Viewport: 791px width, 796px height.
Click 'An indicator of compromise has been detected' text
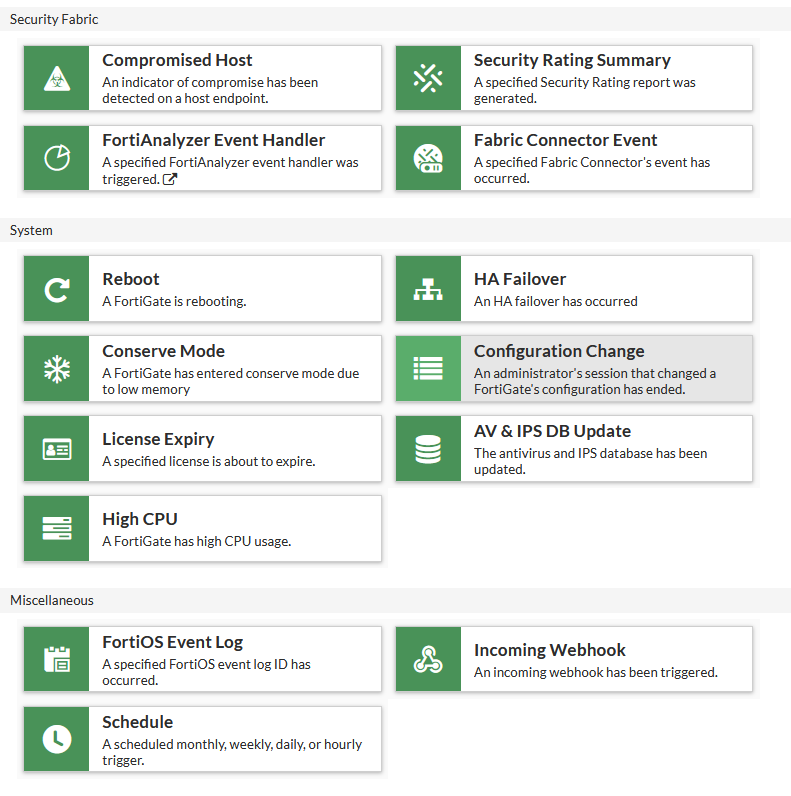[210, 90]
